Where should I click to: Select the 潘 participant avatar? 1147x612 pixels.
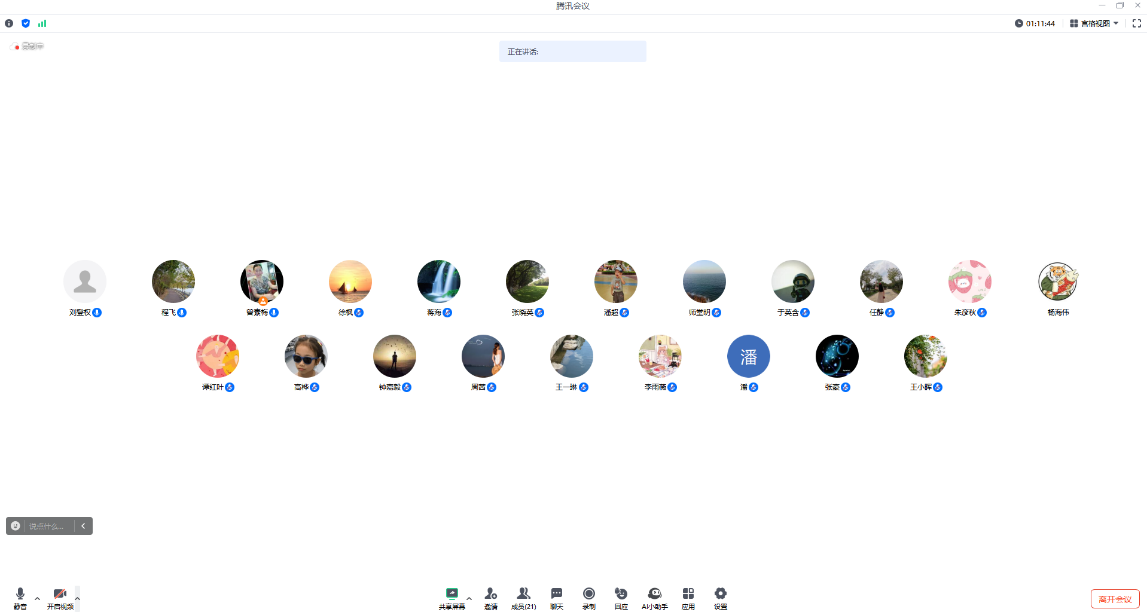[748, 356]
